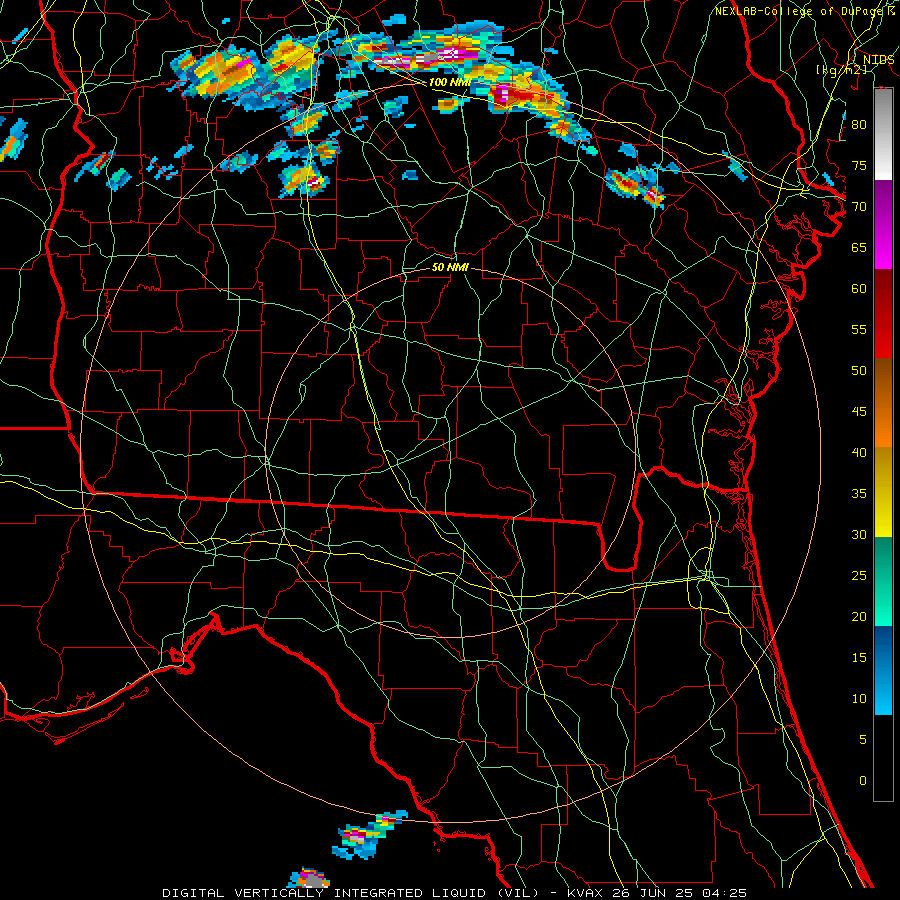The height and width of the screenshot is (900, 900).
Task: Click the 26 JUN 25 date text
Action: pyautogui.click(x=652, y=893)
